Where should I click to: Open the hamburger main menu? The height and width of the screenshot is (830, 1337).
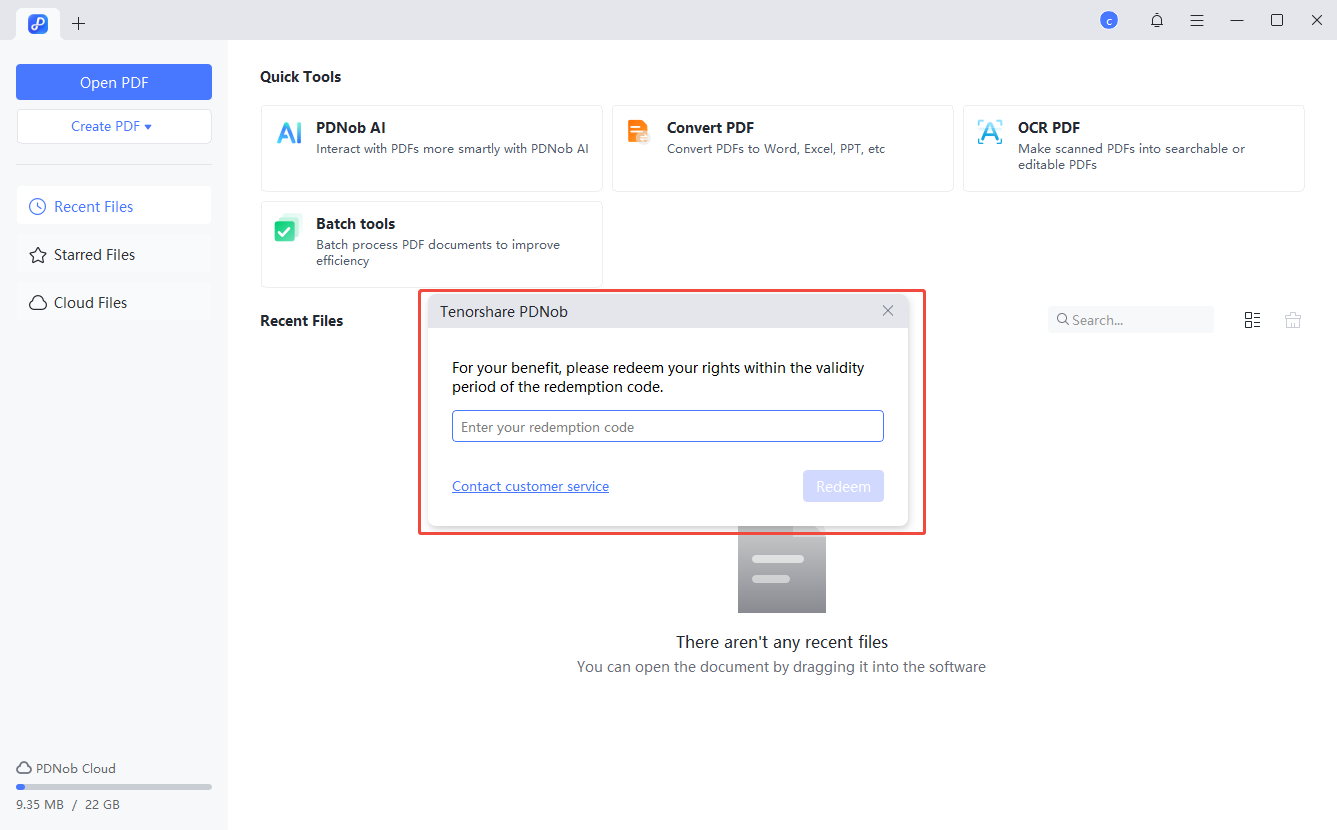tap(1196, 20)
